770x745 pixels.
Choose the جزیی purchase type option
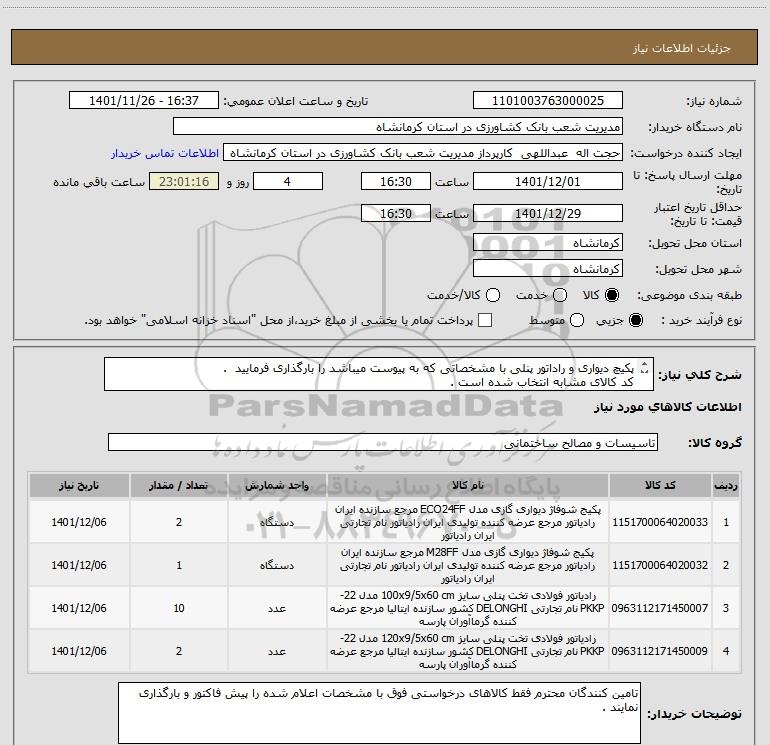click(x=635, y=320)
